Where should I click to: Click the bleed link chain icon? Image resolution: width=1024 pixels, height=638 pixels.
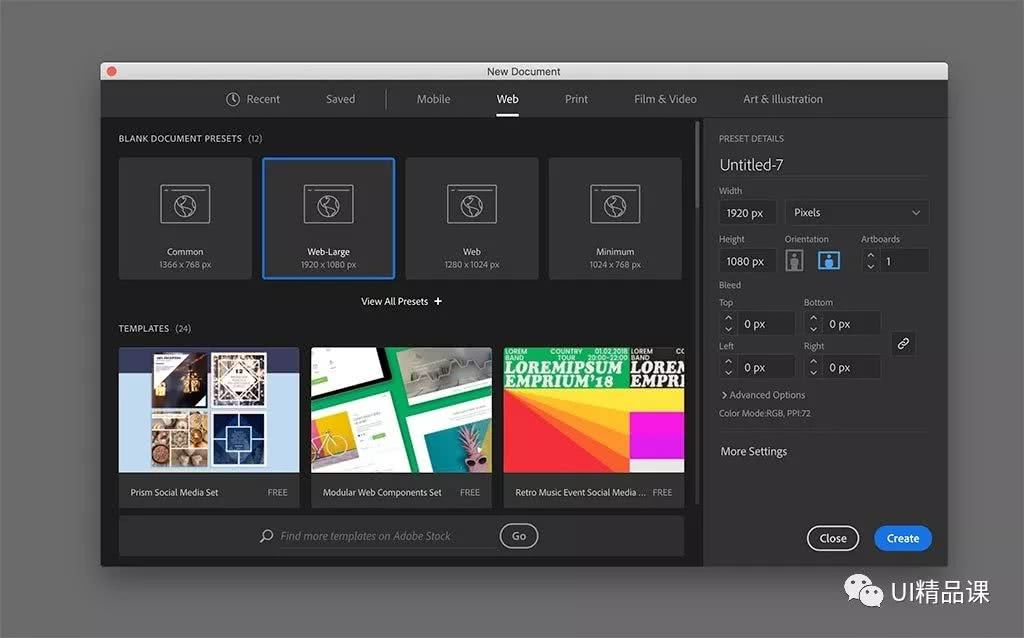903,343
